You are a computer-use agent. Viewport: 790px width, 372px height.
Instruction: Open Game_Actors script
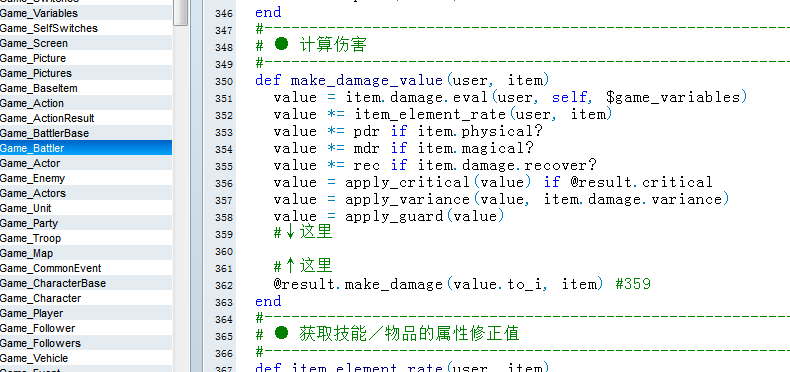point(86,193)
